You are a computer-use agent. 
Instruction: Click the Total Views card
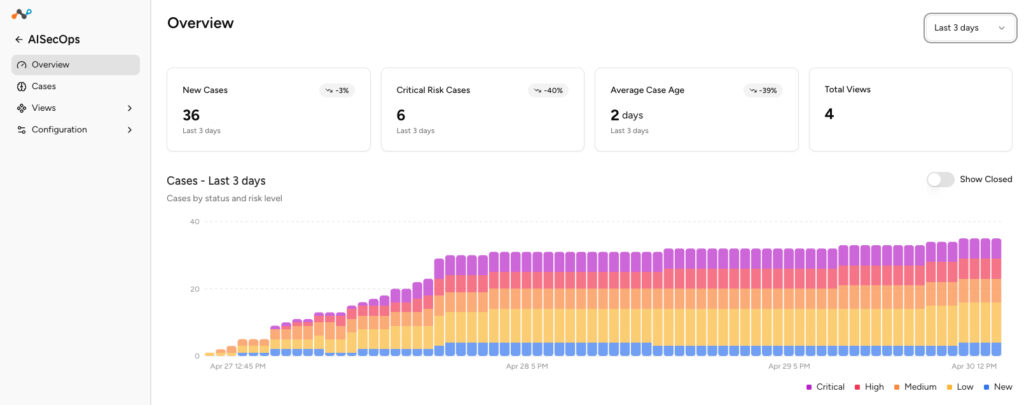910,110
